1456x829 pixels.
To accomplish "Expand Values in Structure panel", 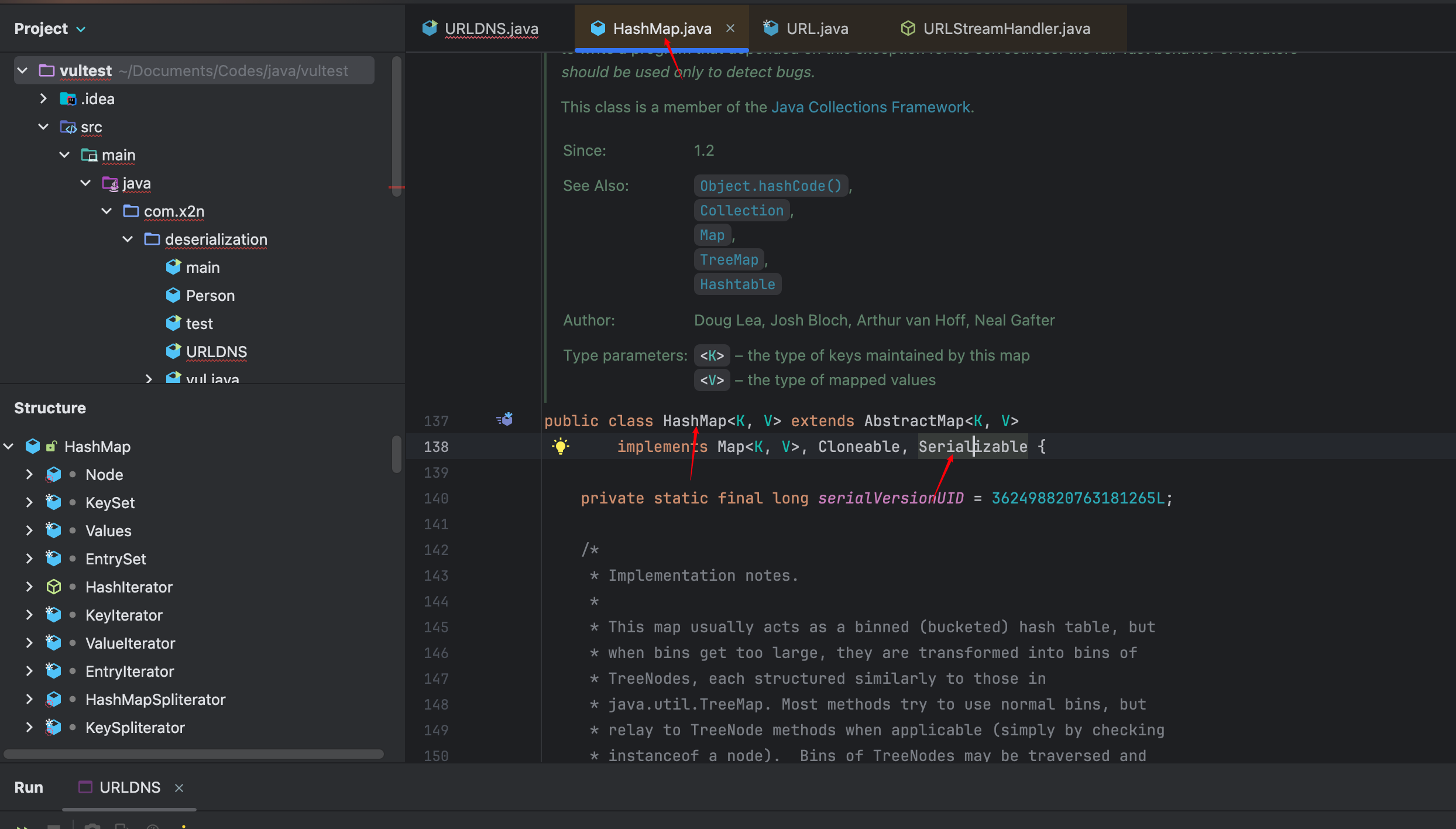I will pyautogui.click(x=29, y=530).
